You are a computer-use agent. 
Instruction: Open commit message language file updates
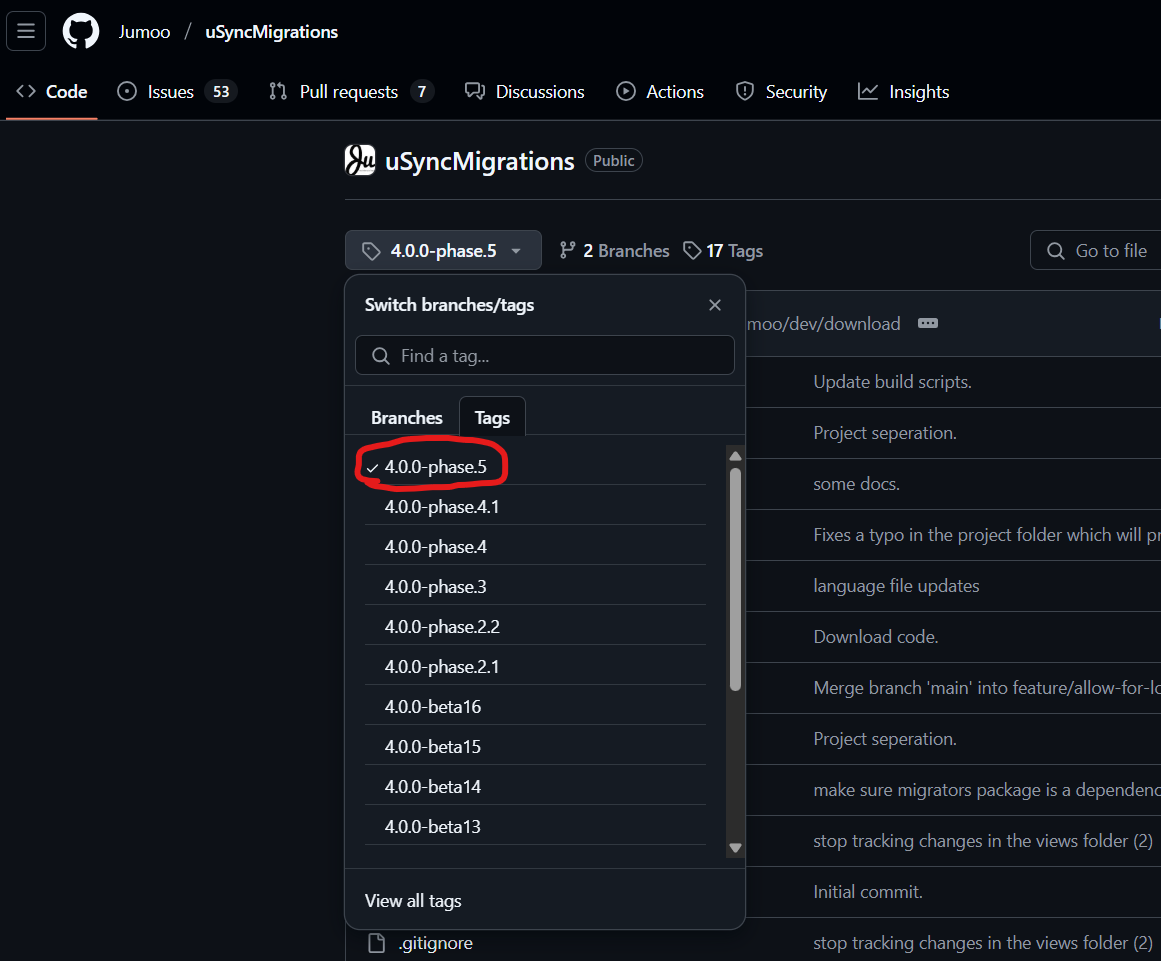(896, 586)
